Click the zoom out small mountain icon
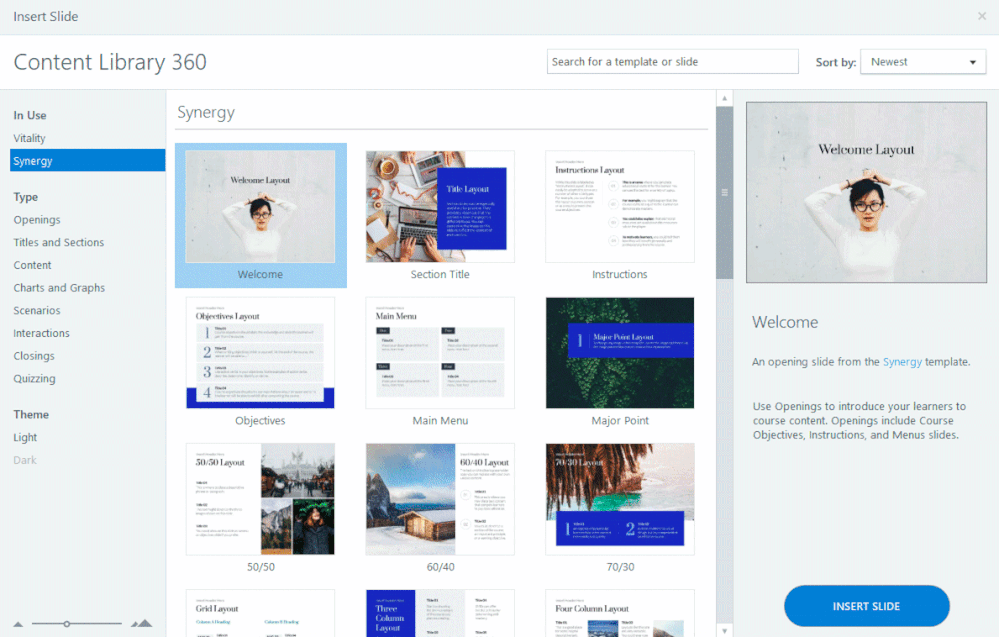 pos(18,624)
